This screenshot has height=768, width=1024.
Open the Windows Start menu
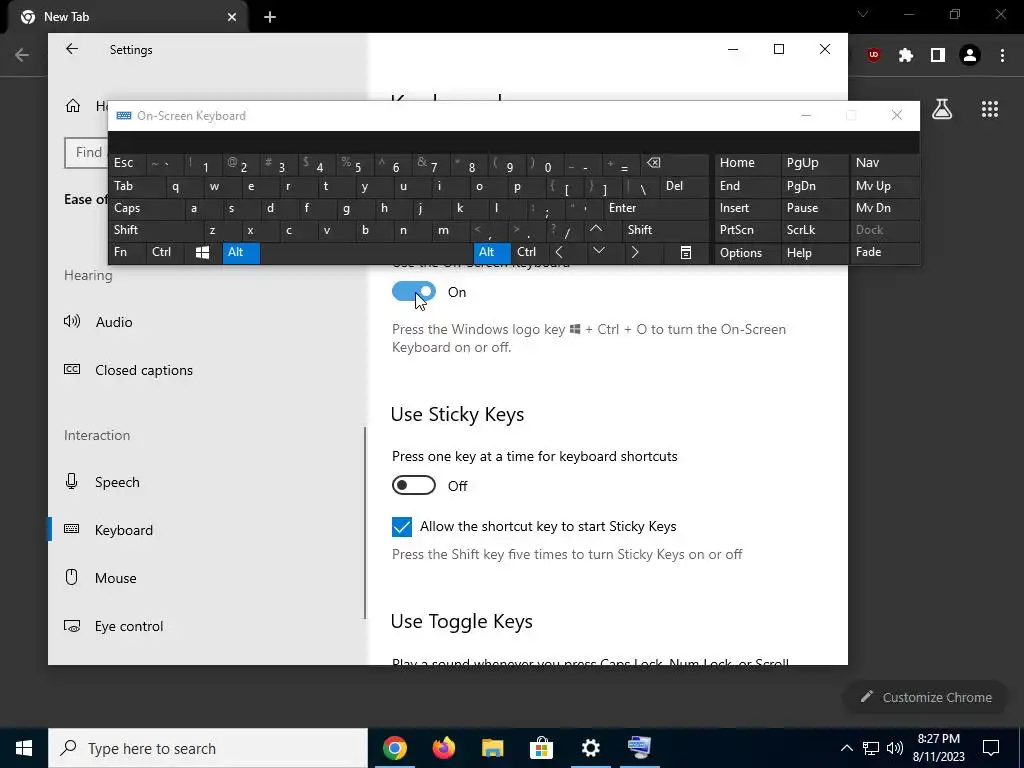coord(24,748)
